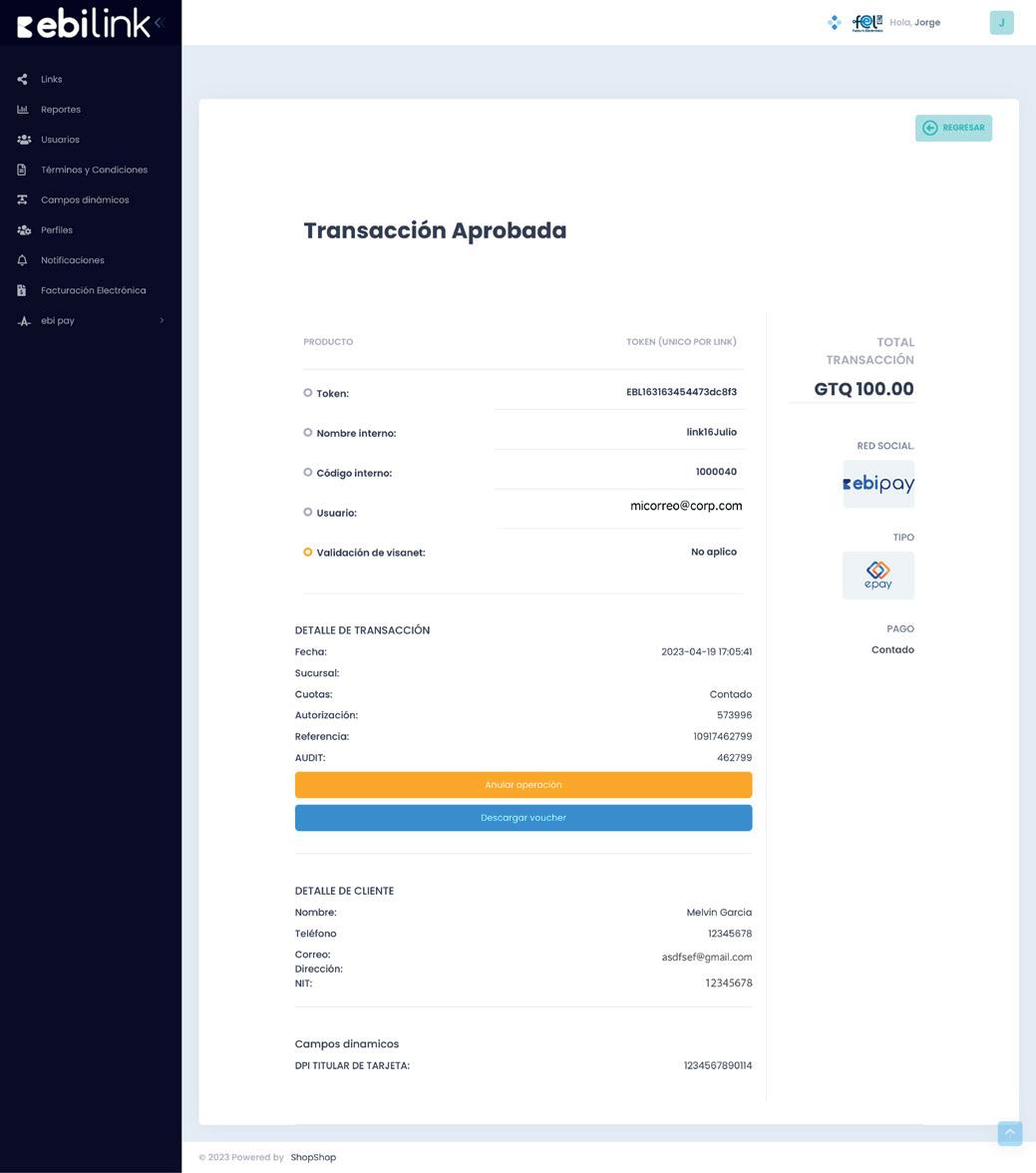Click the back-to-top arrow button
1036x1173 pixels.
[1010, 1133]
